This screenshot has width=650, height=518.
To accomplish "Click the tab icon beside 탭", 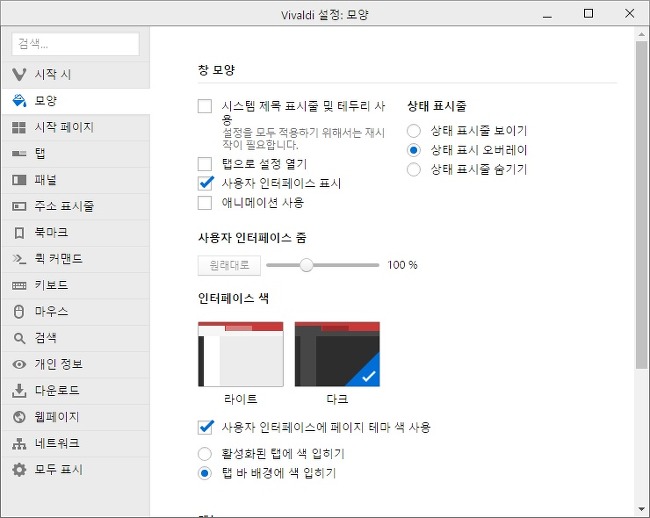I will point(19,154).
